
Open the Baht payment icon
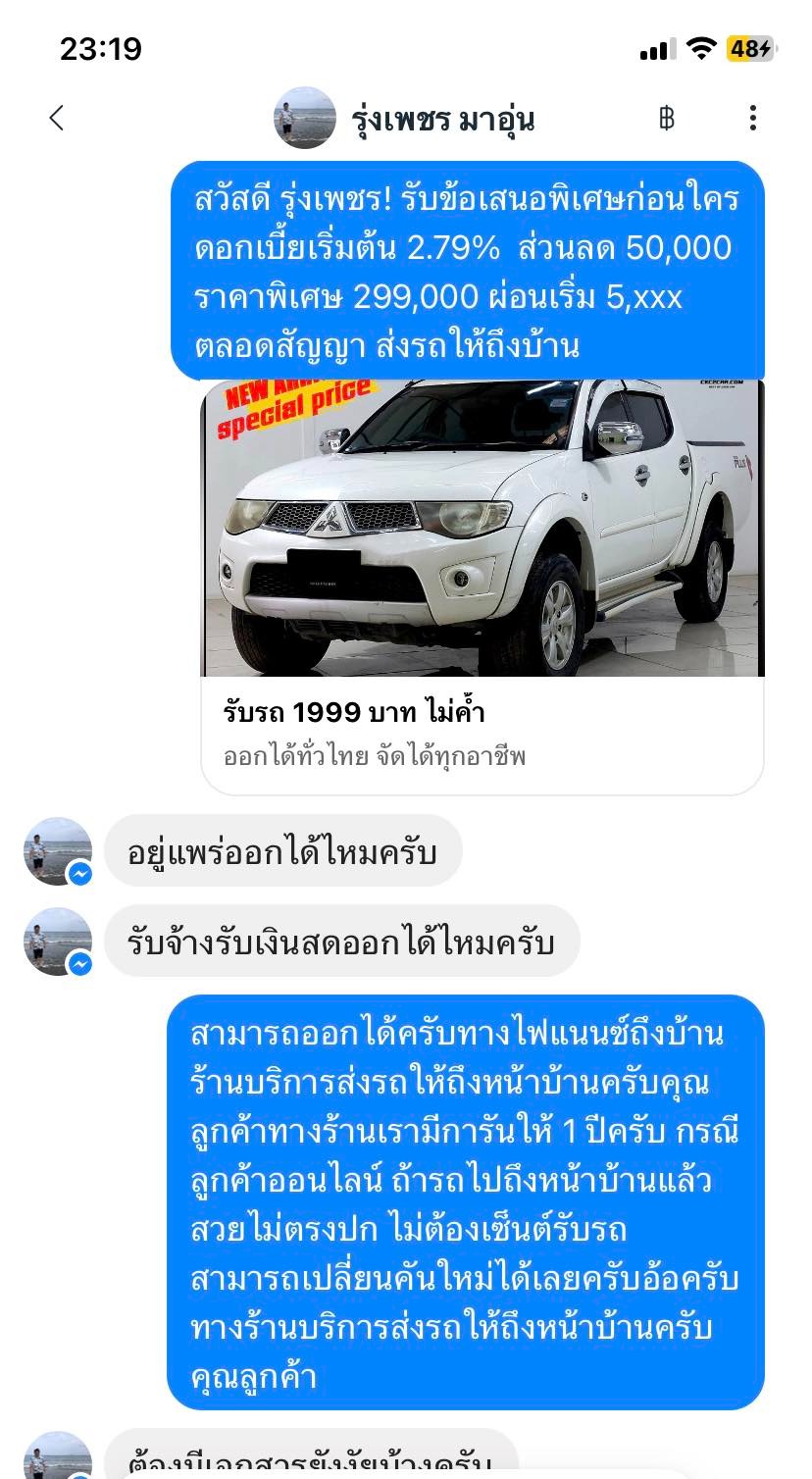click(x=667, y=119)
